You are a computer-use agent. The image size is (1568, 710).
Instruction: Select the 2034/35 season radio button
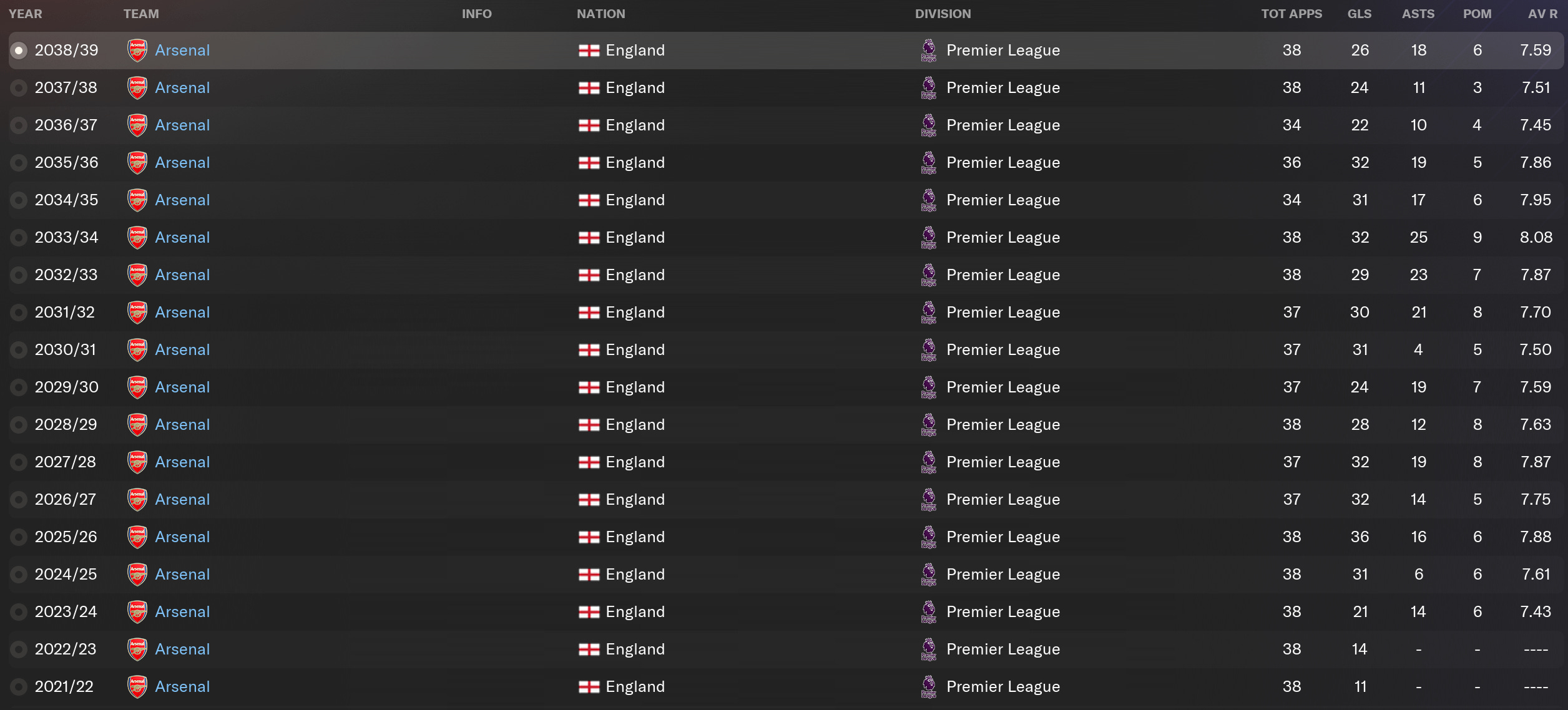click(x=19, y=200)
